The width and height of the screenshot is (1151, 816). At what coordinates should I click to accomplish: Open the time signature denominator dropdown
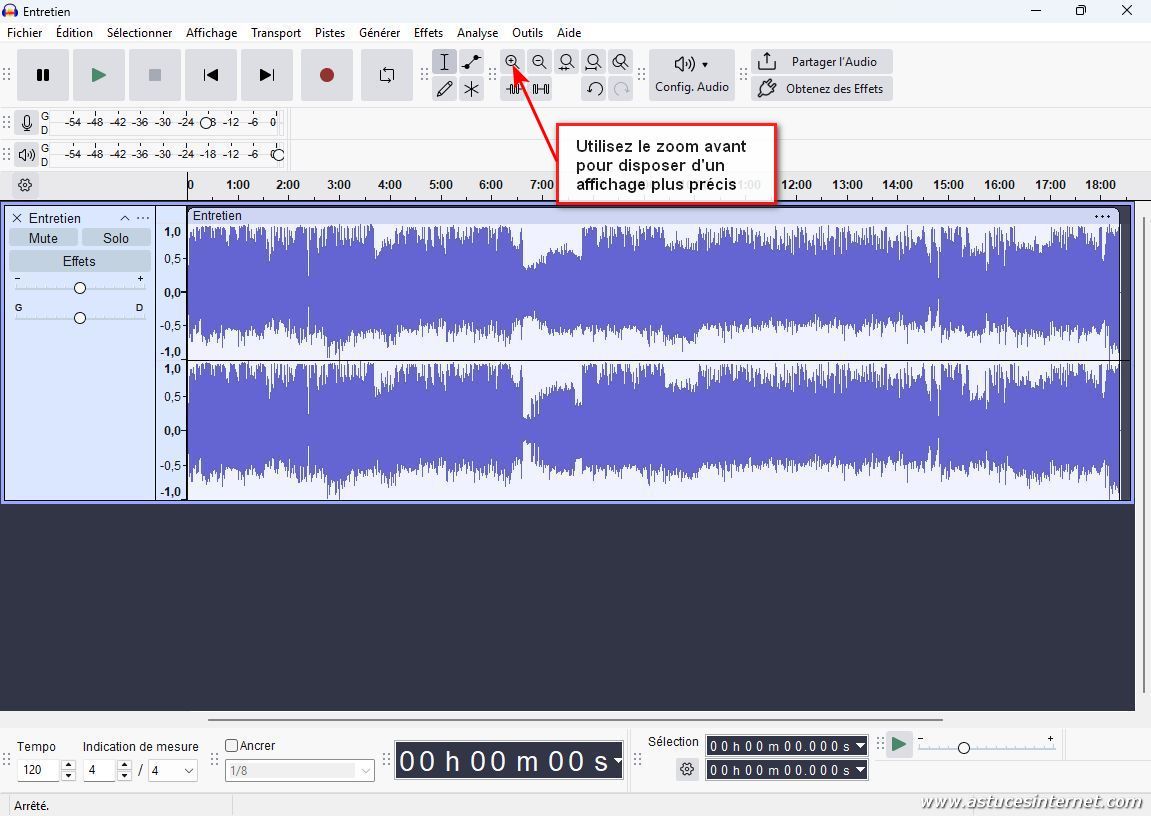[x=172, y=770]
